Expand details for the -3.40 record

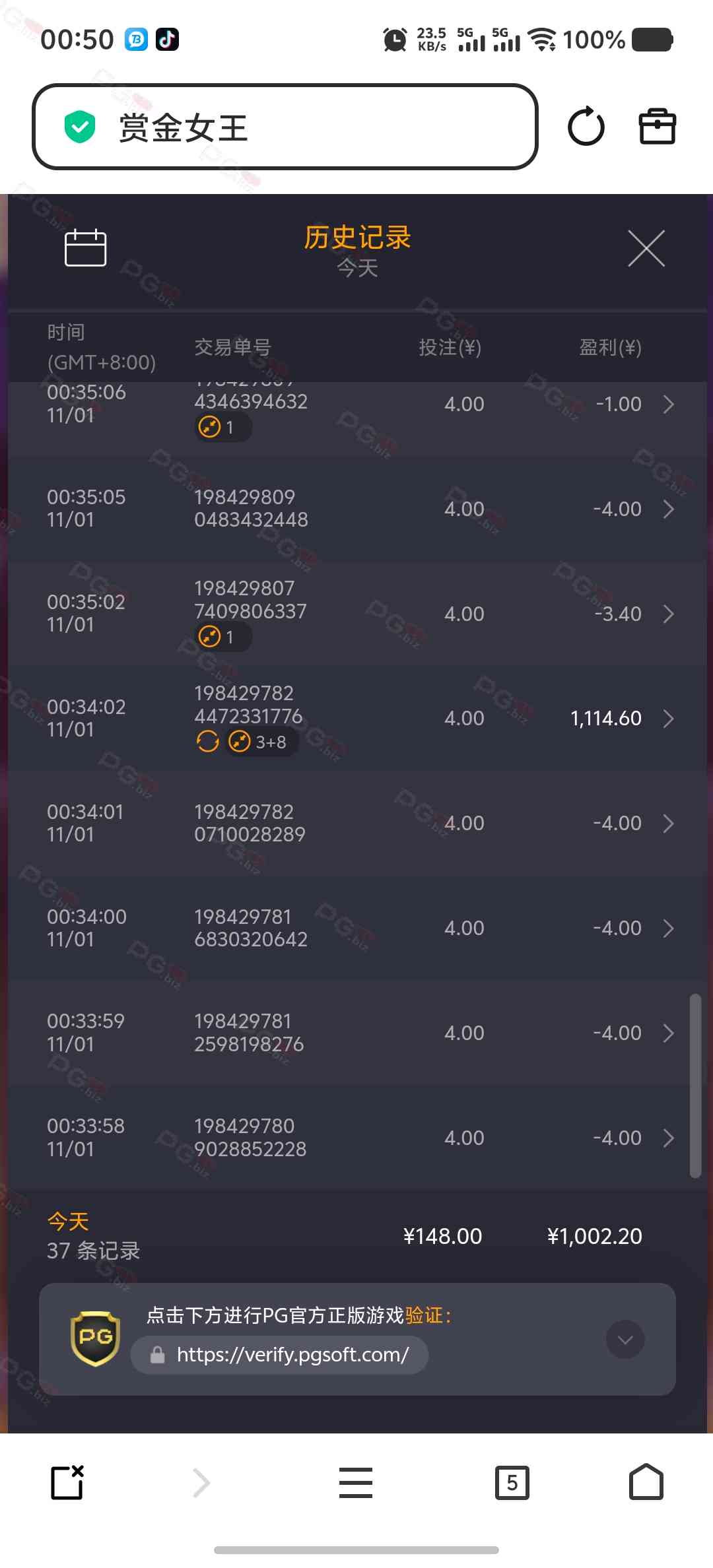click(668, 614)
